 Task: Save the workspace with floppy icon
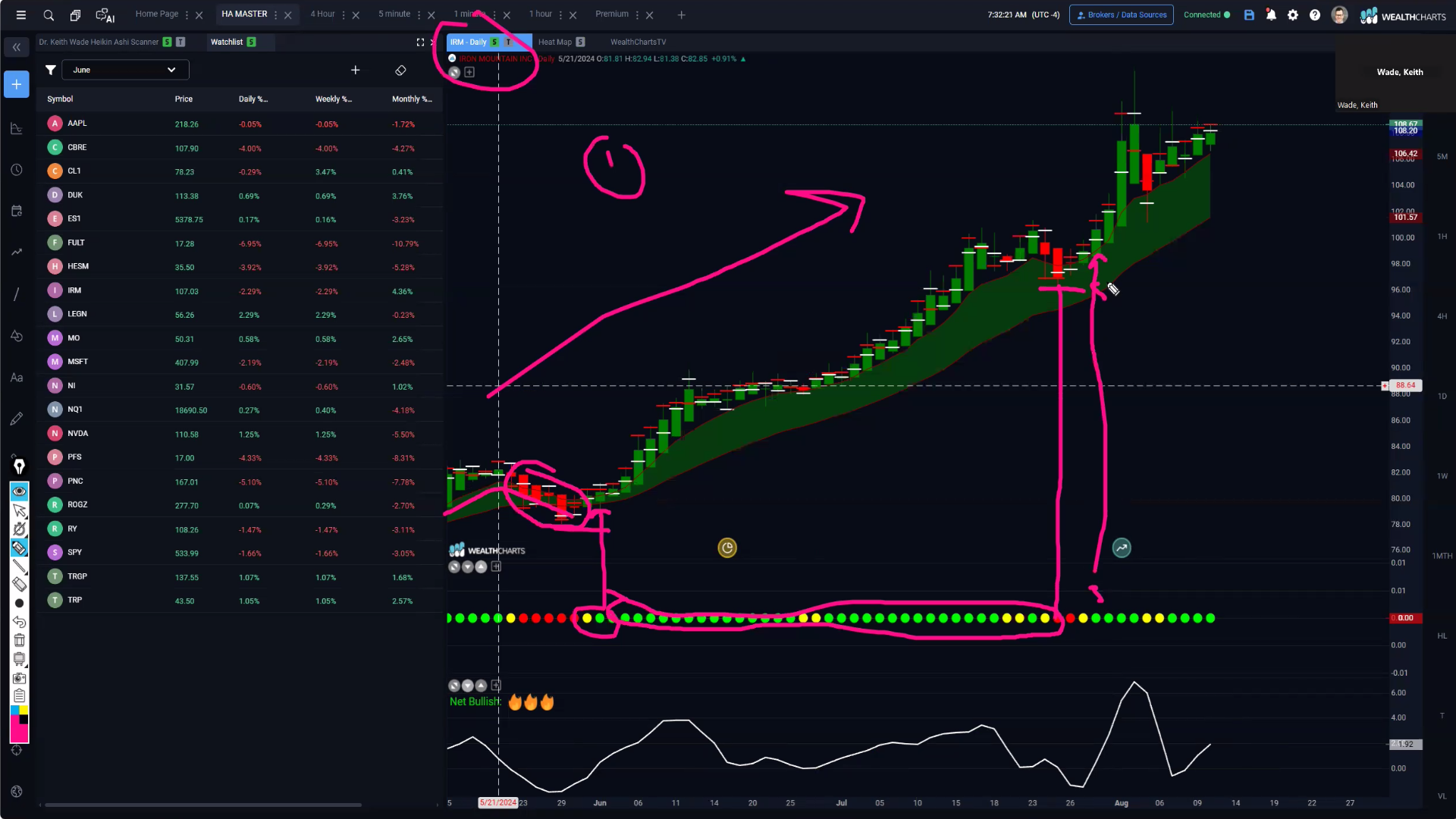click(x=1249, y=14)
